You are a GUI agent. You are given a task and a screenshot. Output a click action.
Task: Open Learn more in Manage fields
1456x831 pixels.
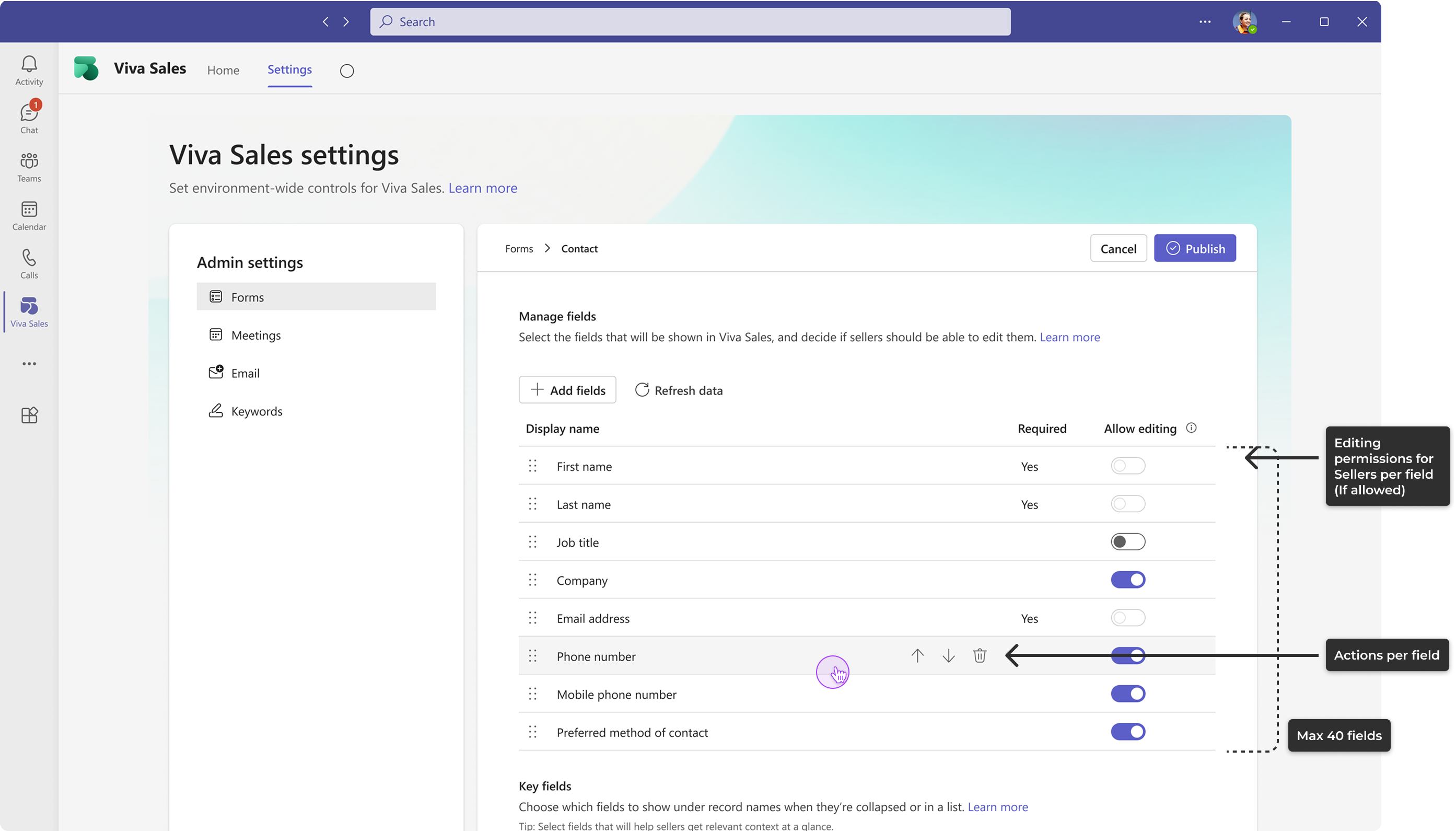pos(1070,337)
